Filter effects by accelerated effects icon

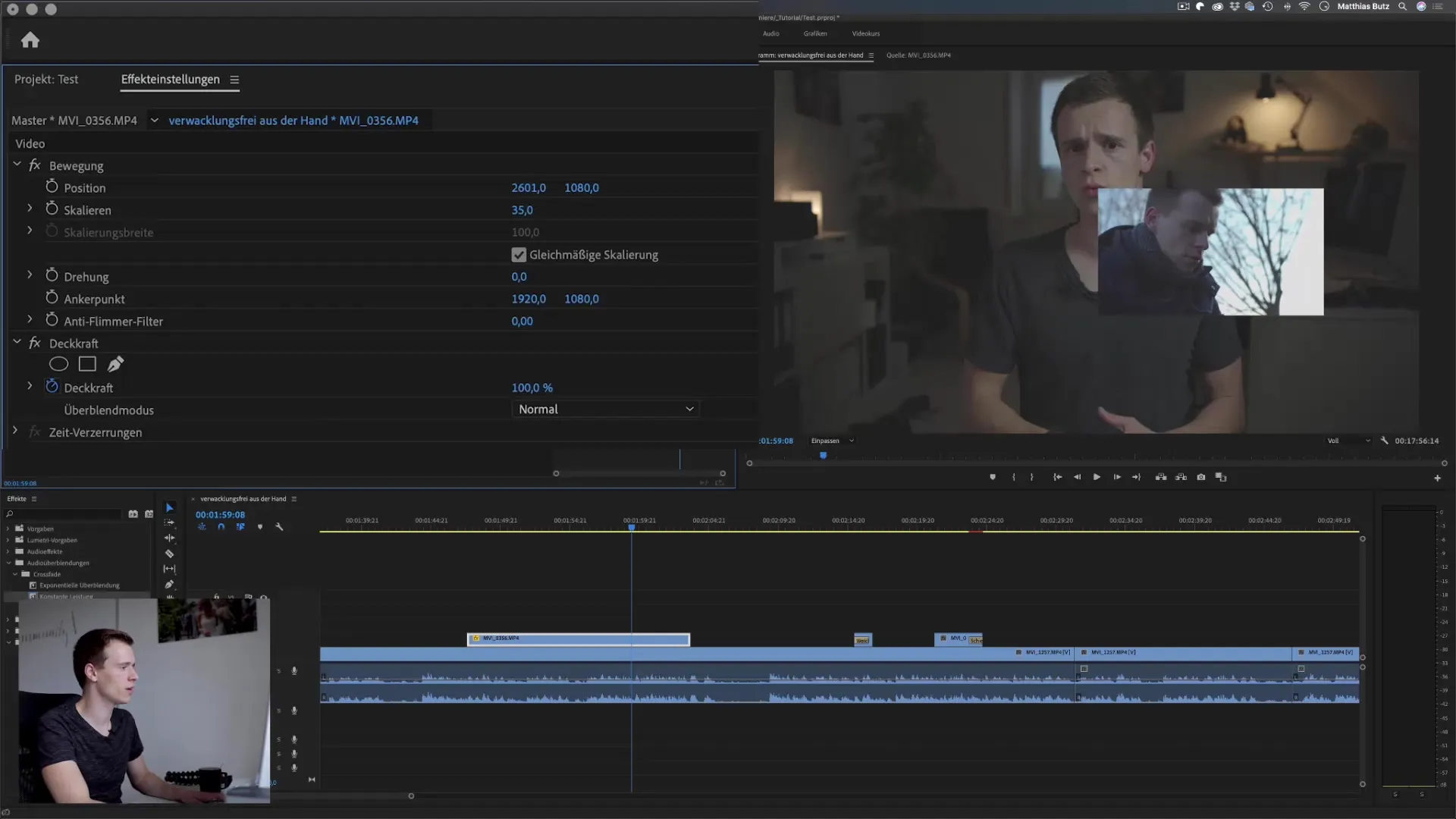133,514
